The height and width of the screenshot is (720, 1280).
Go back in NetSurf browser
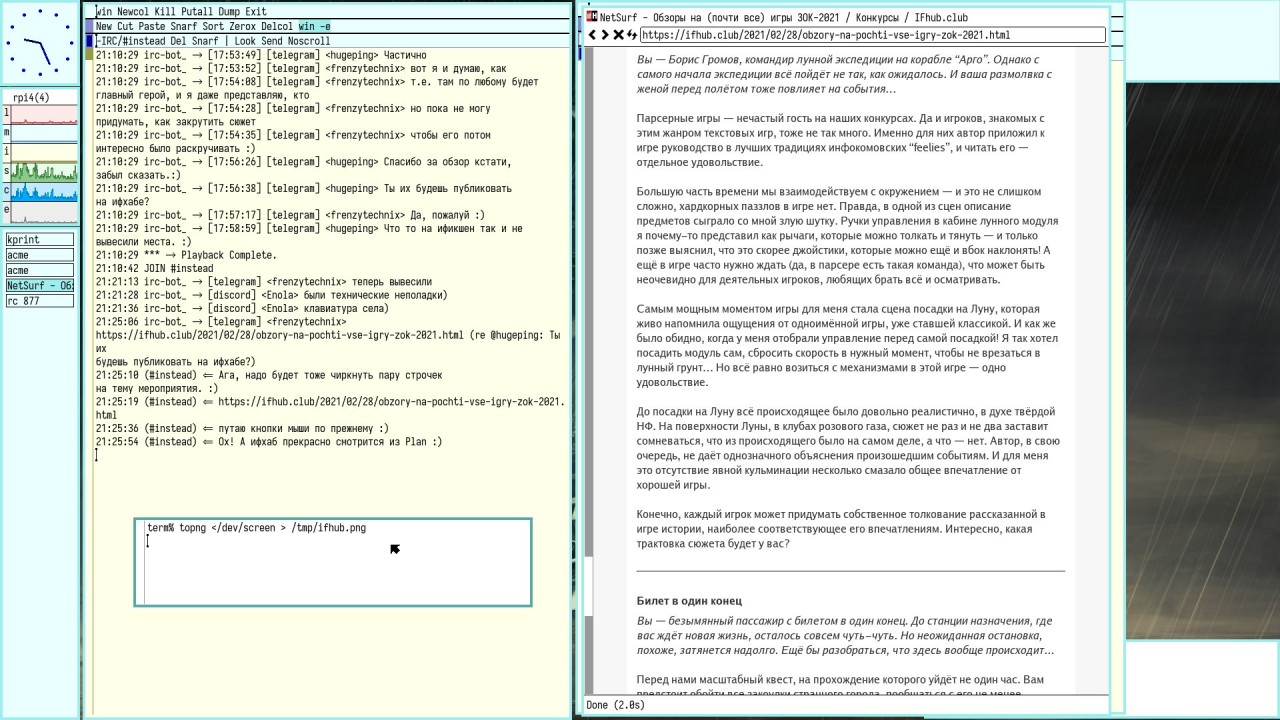coord(592,35)
